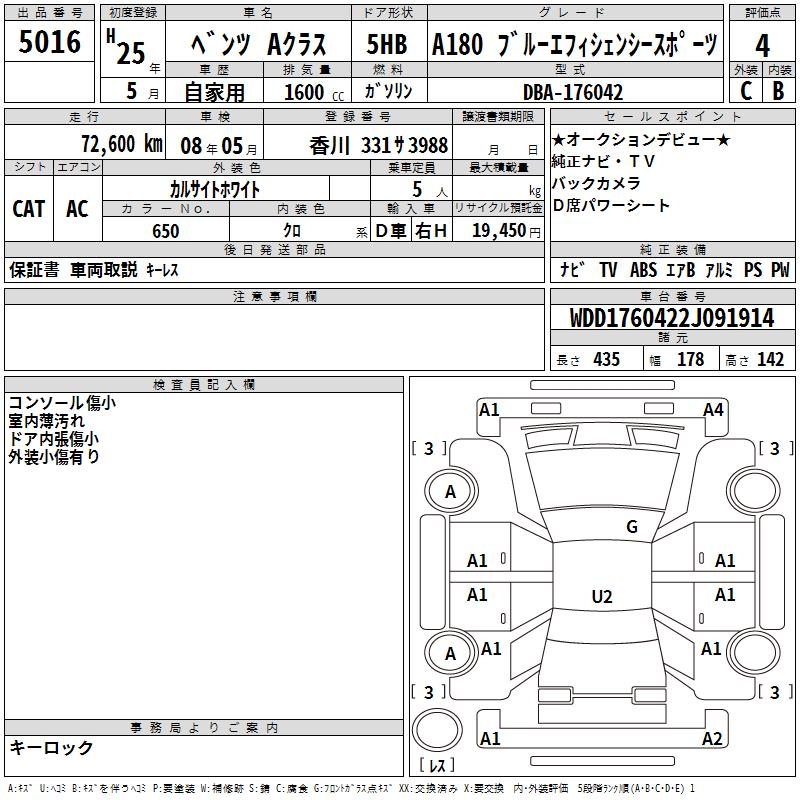Select the equipment code ABS
Screen dimensions: 800x800
coord(643,270)
